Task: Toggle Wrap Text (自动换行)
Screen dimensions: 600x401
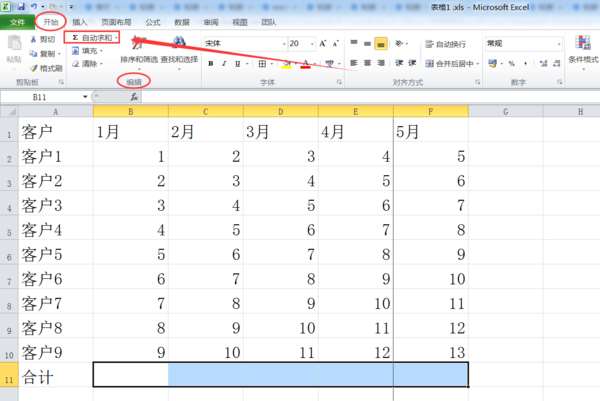Action: 445,44
